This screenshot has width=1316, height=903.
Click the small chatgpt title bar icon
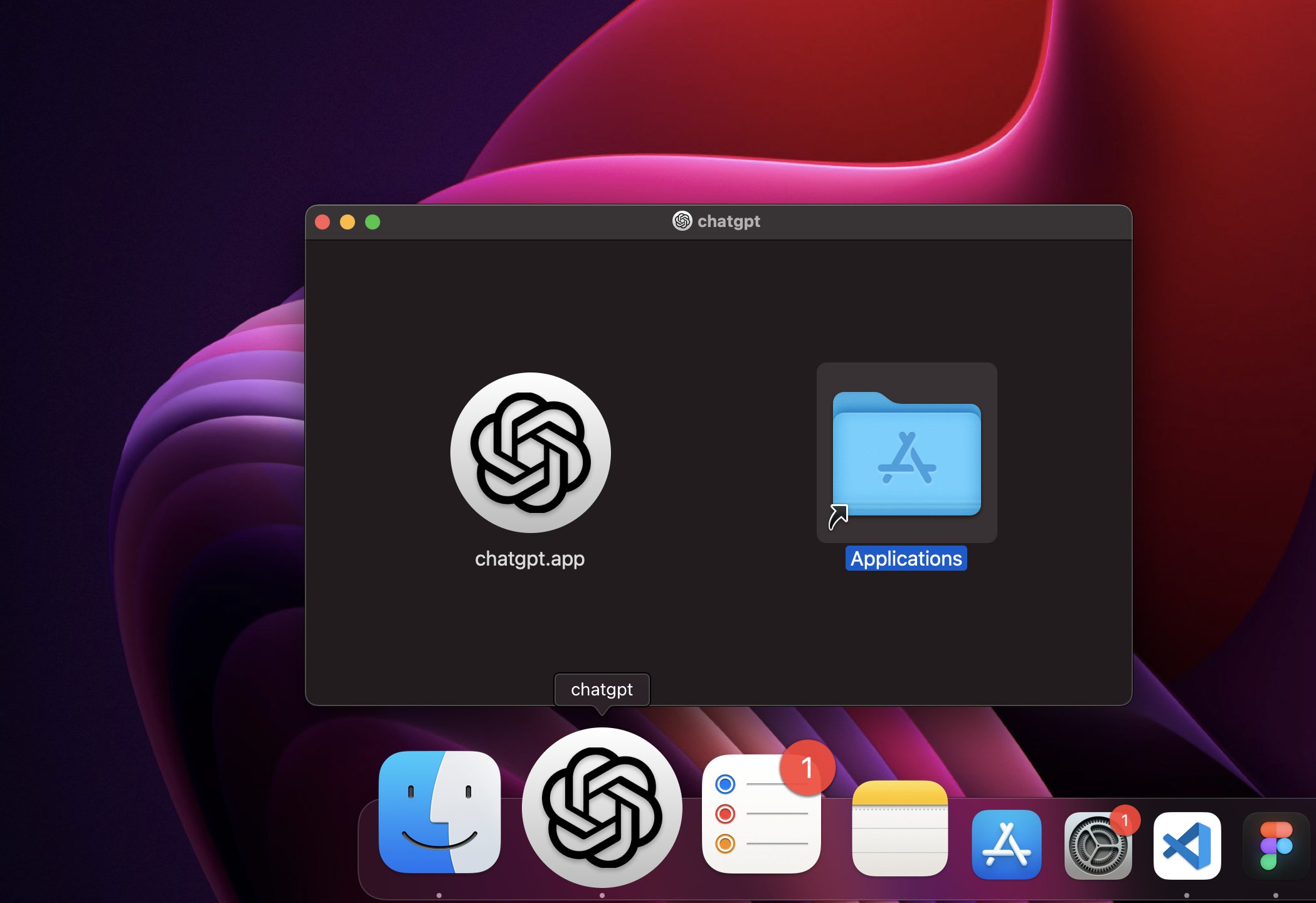[x=682, y=221]
